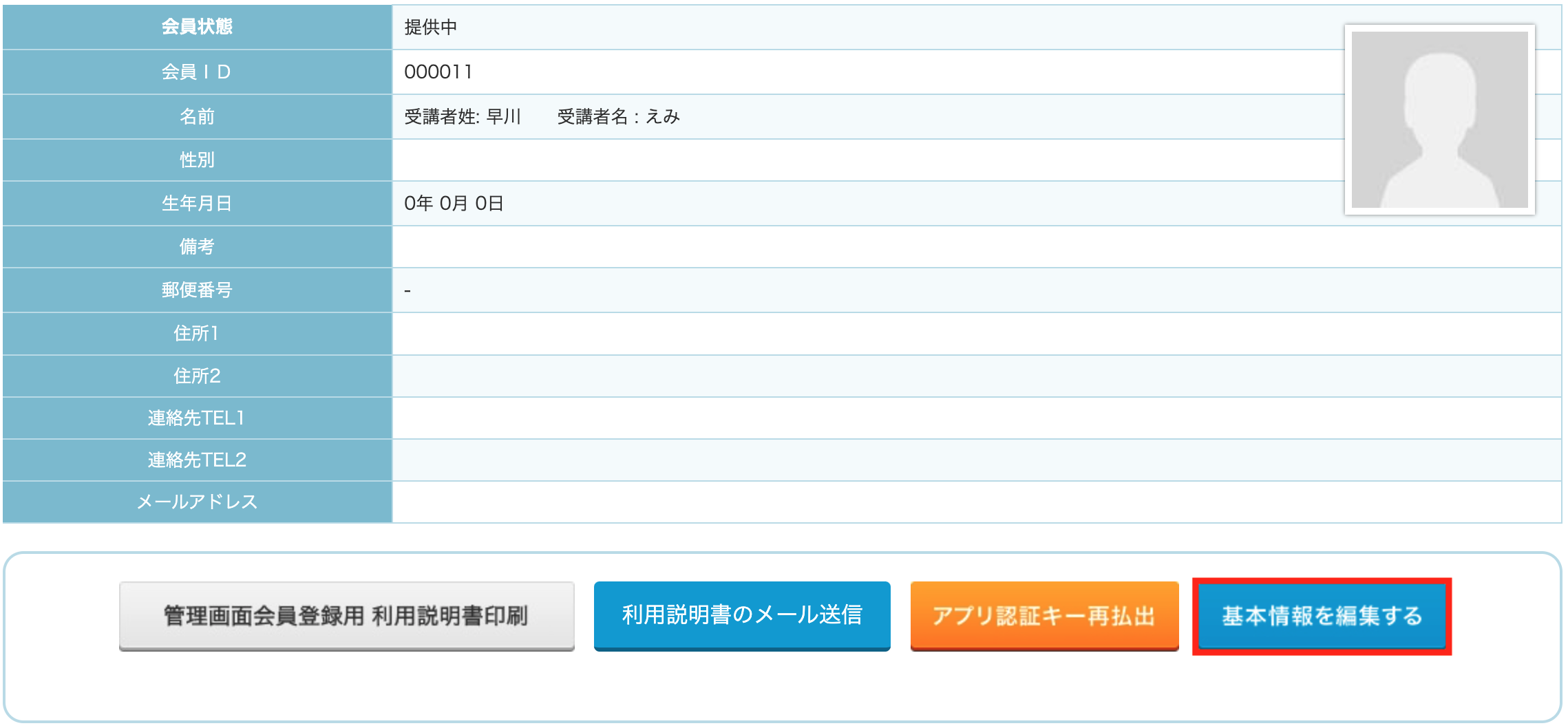
Task: Click the 会員ＩＤ label cell
Action: coord(197,72)
